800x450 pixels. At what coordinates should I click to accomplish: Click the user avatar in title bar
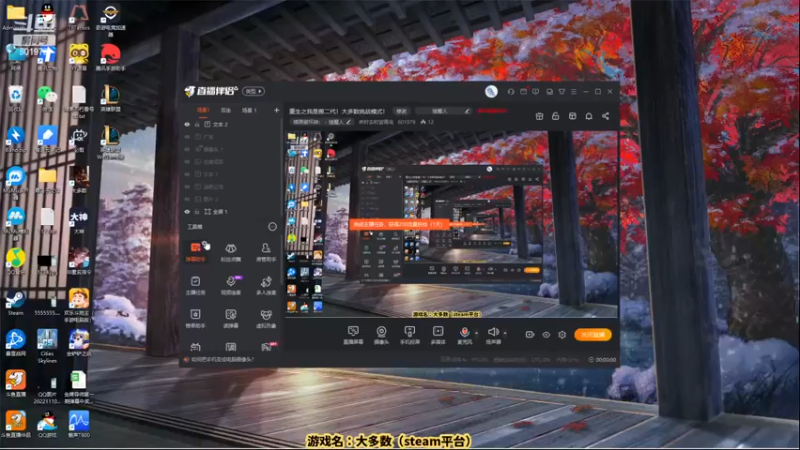pyautogui.click(x=491, y=91)
